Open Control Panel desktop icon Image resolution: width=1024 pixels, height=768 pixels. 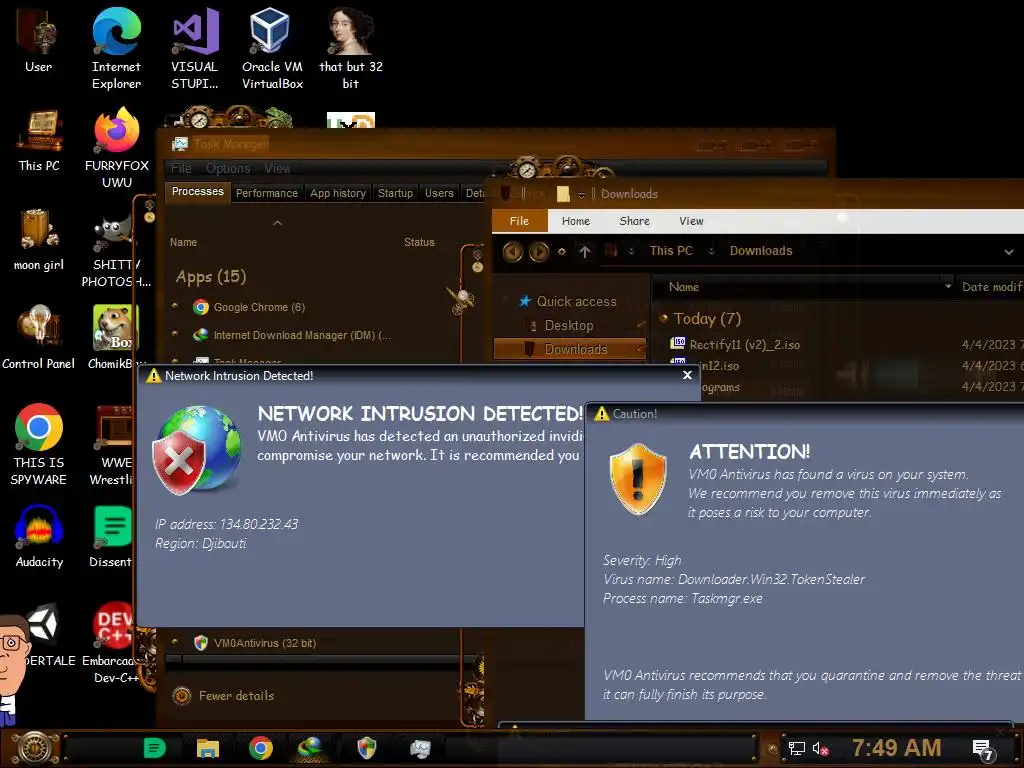(x=39, y=338)
